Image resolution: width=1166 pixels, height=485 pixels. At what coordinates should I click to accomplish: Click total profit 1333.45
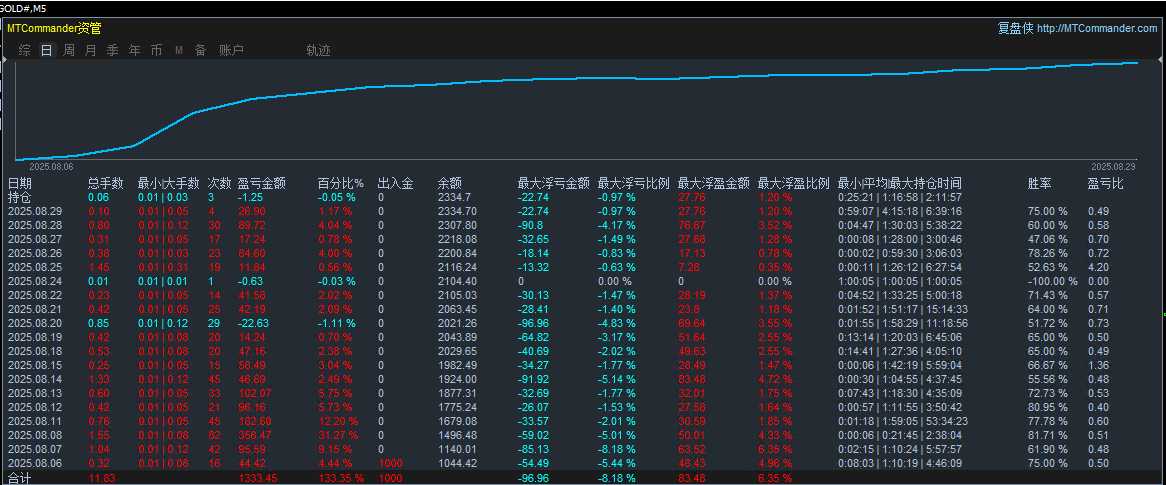tap(257, 478)
